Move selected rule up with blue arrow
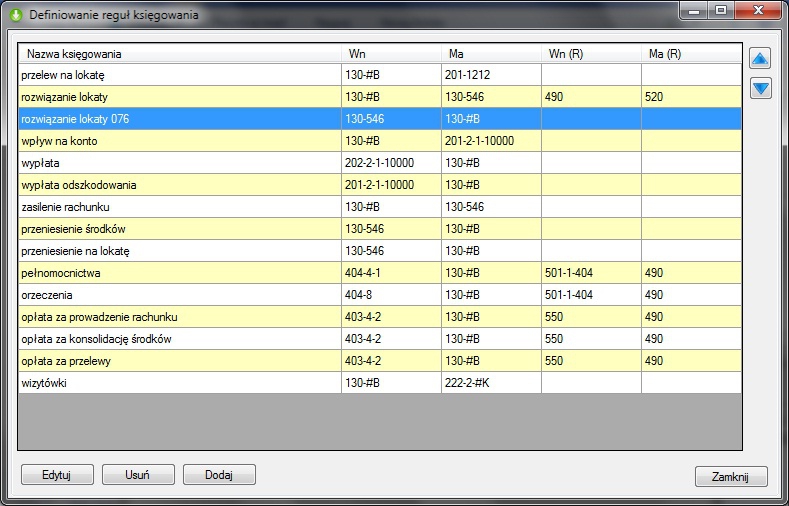Image resolution: width=789 pixels, height=506 pixels. 760,59
